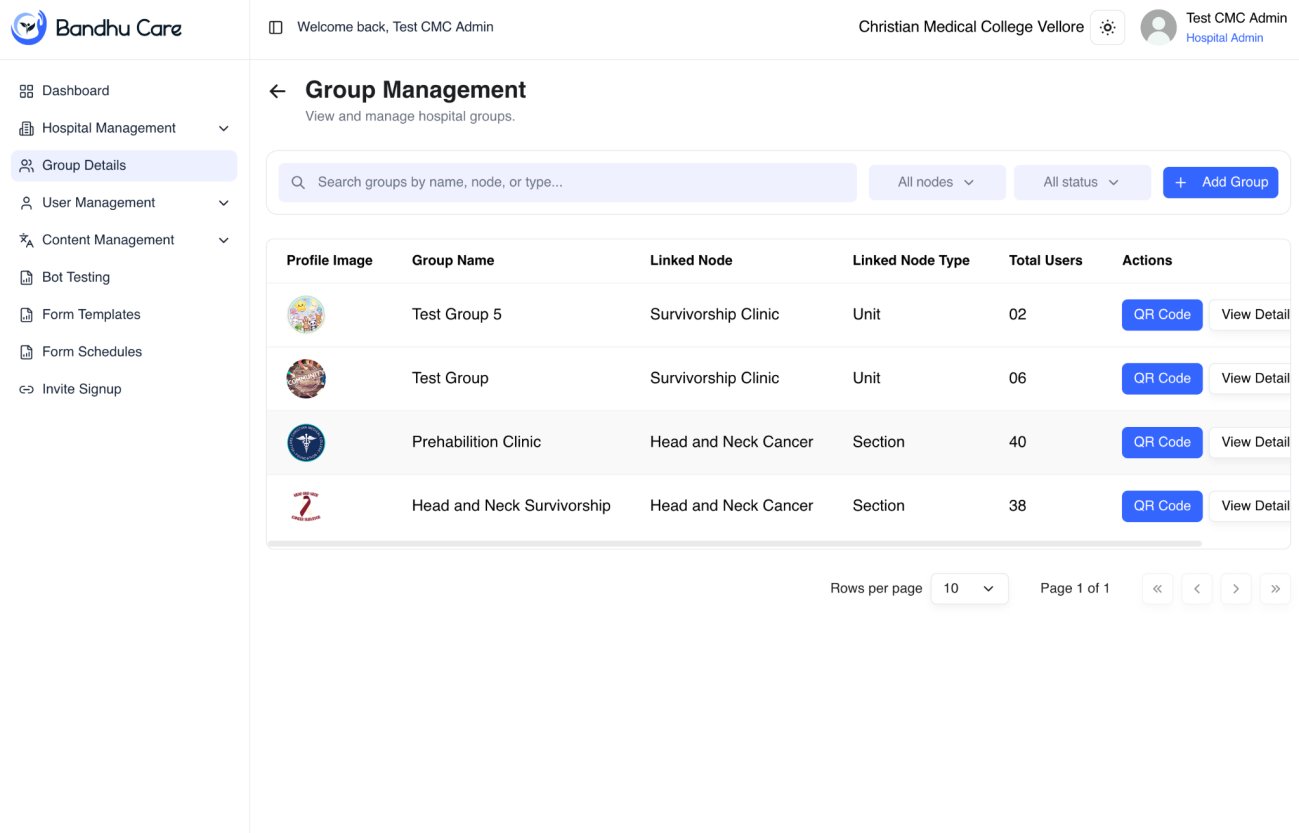
Task: Go back using the left arrow
Action: click(278, 91)
